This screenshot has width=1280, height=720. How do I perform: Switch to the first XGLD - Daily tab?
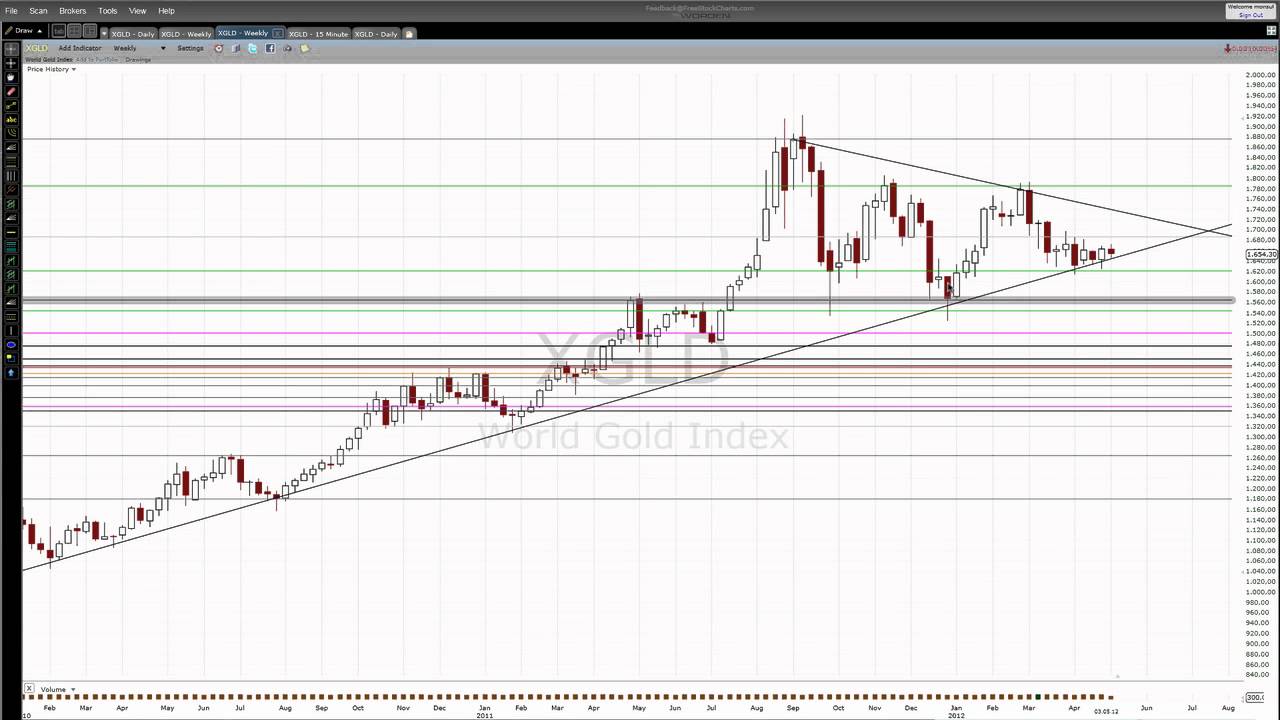pos(133,34)
